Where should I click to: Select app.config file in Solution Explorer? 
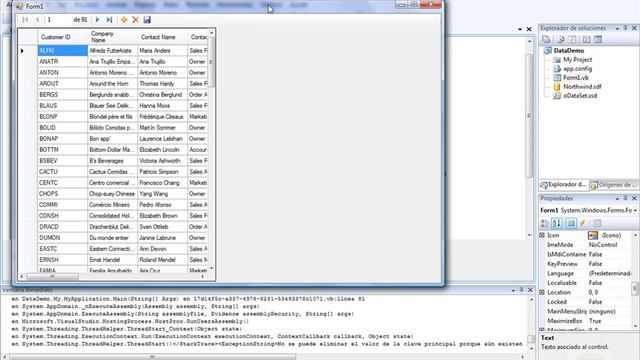577,69
